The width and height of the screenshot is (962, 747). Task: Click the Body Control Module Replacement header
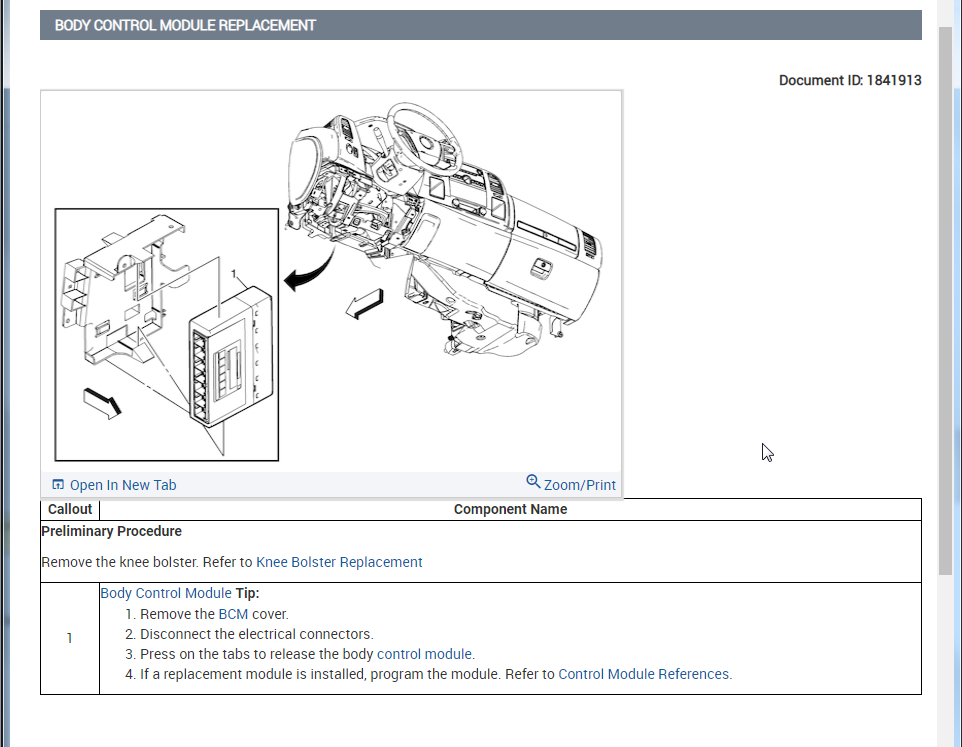(x=480, y=25)
